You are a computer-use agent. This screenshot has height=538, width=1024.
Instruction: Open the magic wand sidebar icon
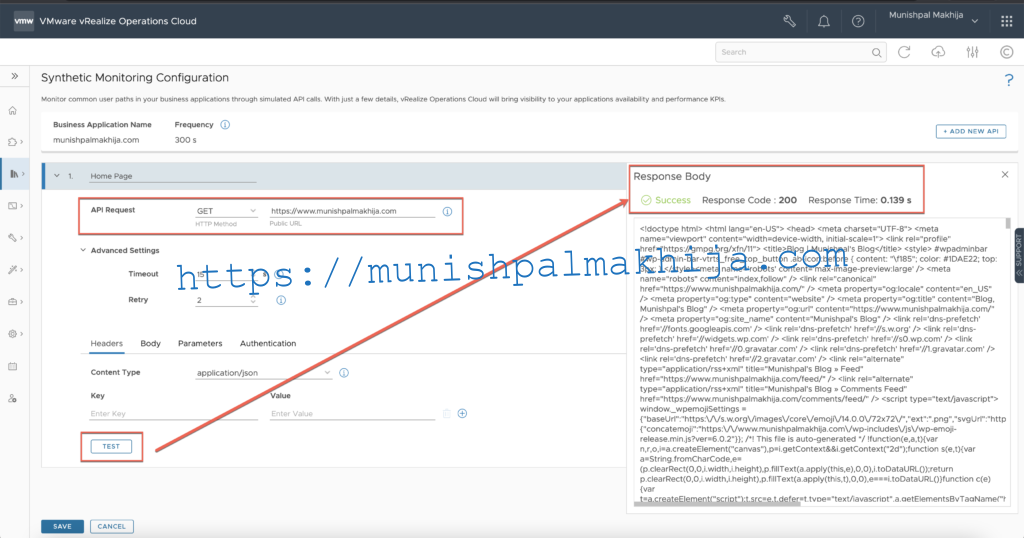[13, 270]
